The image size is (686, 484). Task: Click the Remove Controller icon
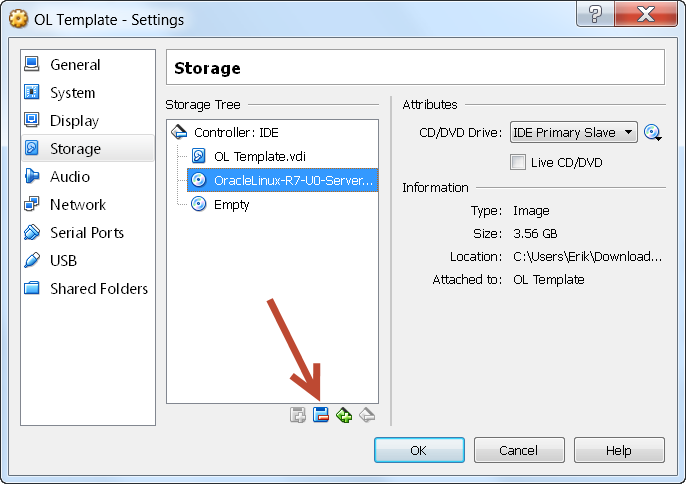[x=367, y=414]
